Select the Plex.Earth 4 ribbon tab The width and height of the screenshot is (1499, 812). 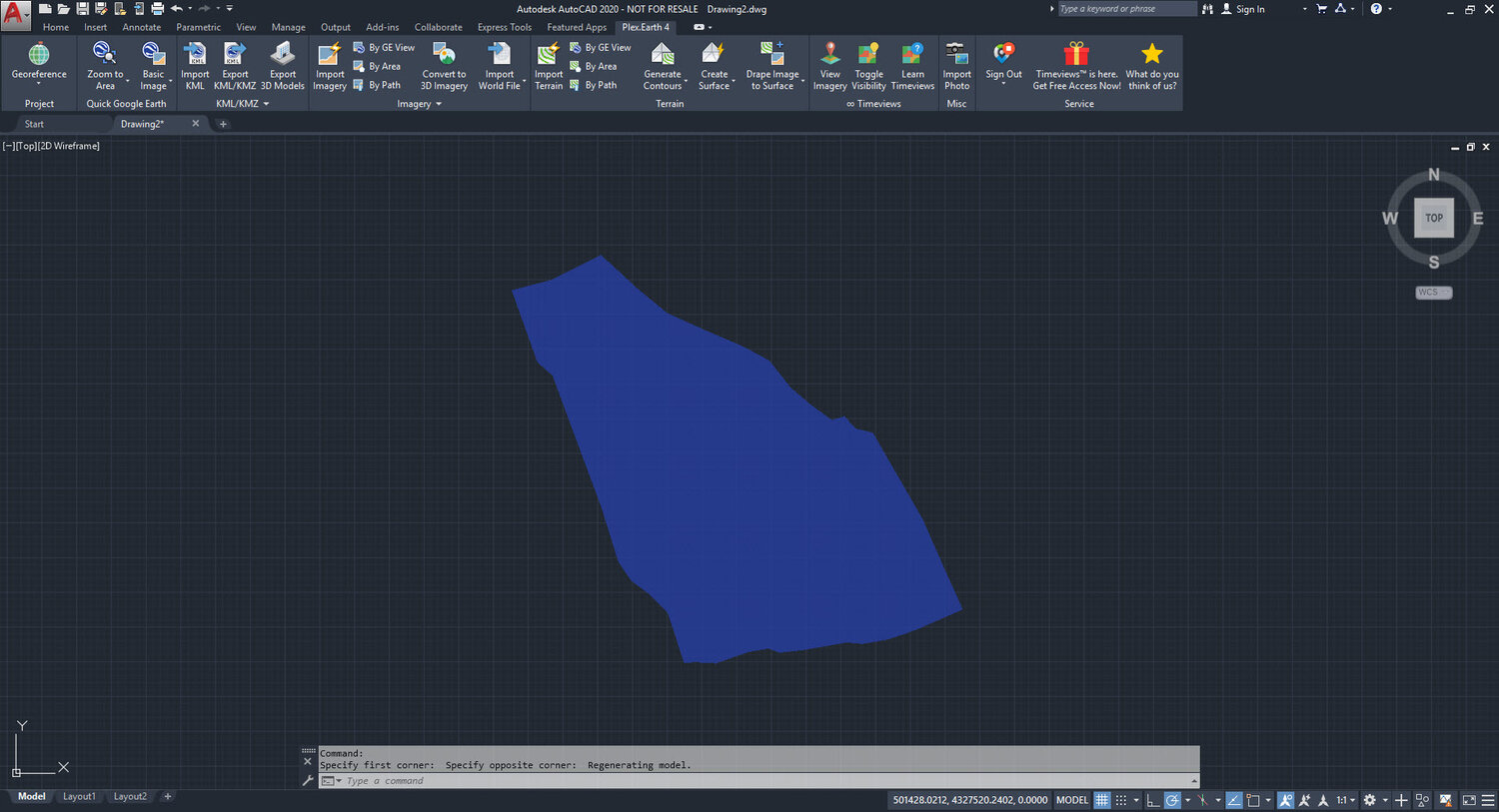point(646,27)
